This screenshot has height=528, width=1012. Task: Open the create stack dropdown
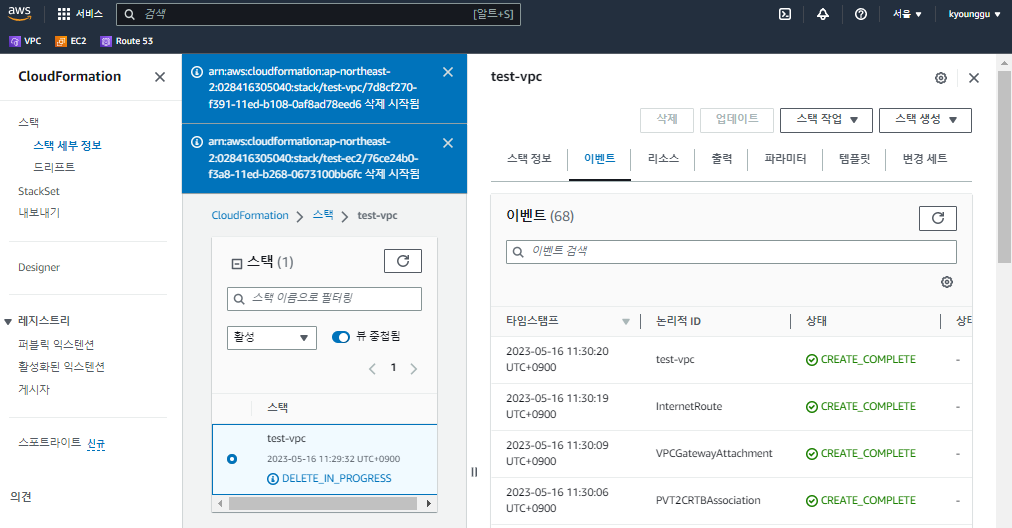coord(925,120)
